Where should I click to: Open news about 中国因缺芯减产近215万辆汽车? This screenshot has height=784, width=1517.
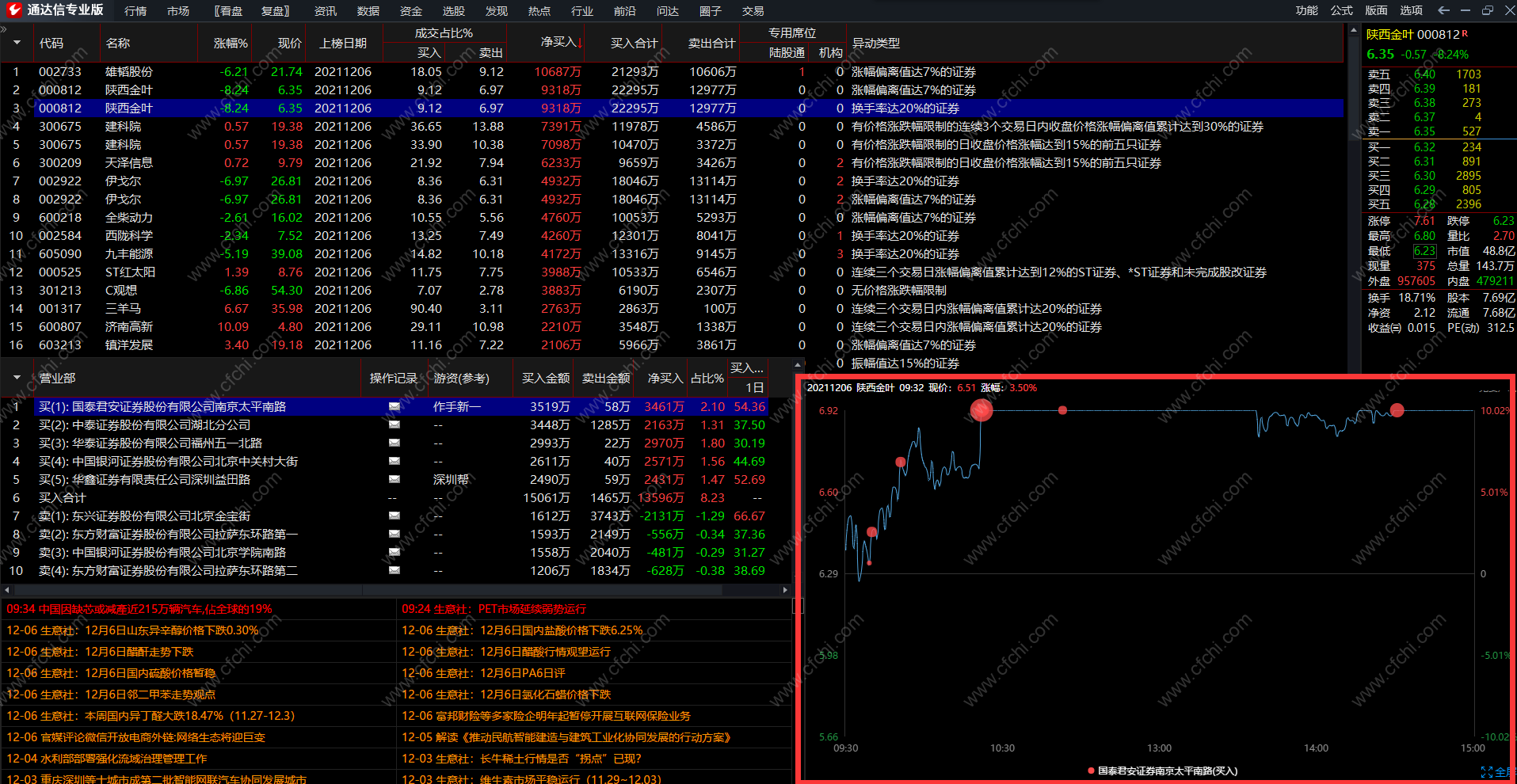coord(139,609)
